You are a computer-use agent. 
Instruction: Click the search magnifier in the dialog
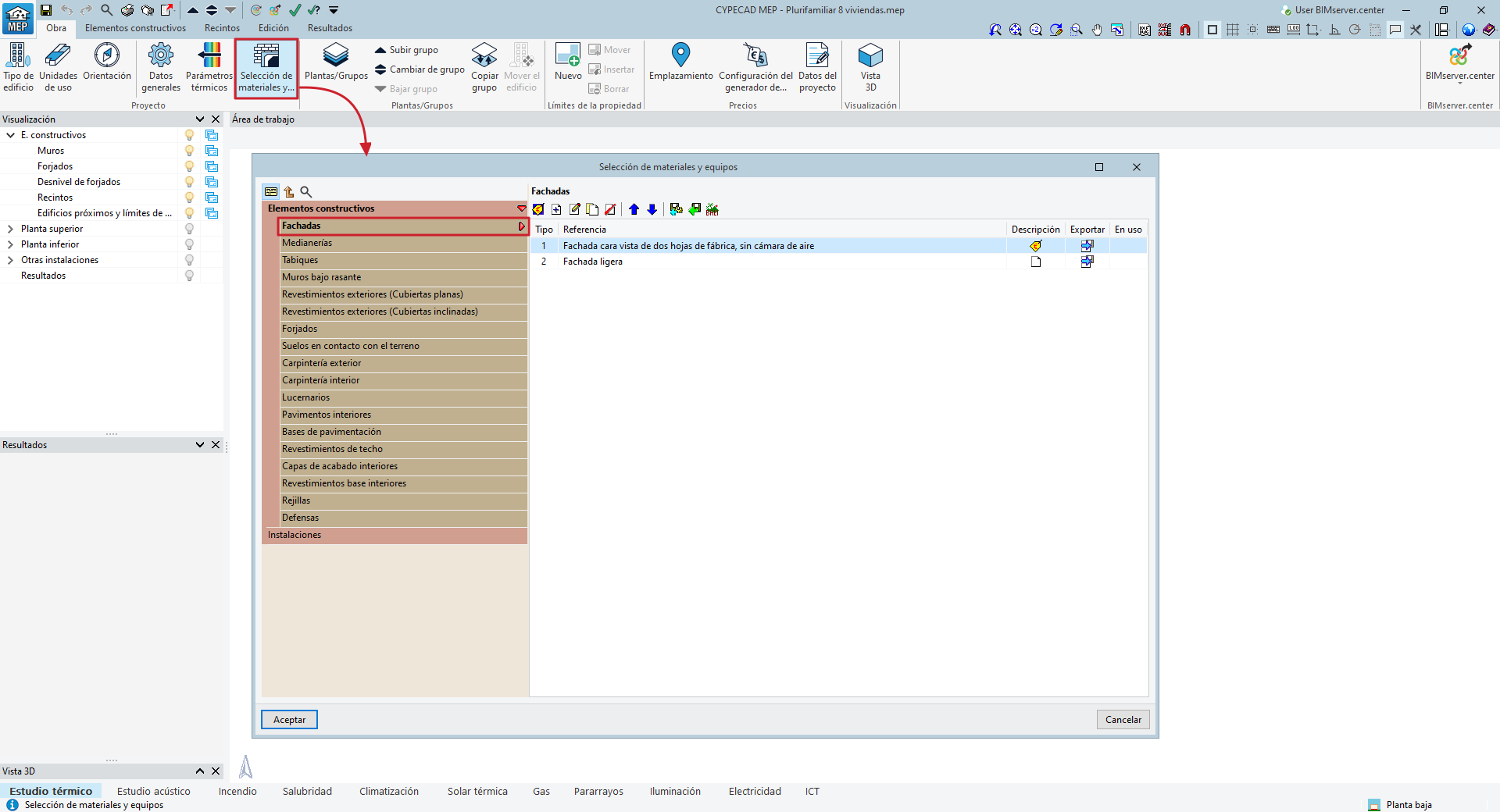[x=306, y=191]
